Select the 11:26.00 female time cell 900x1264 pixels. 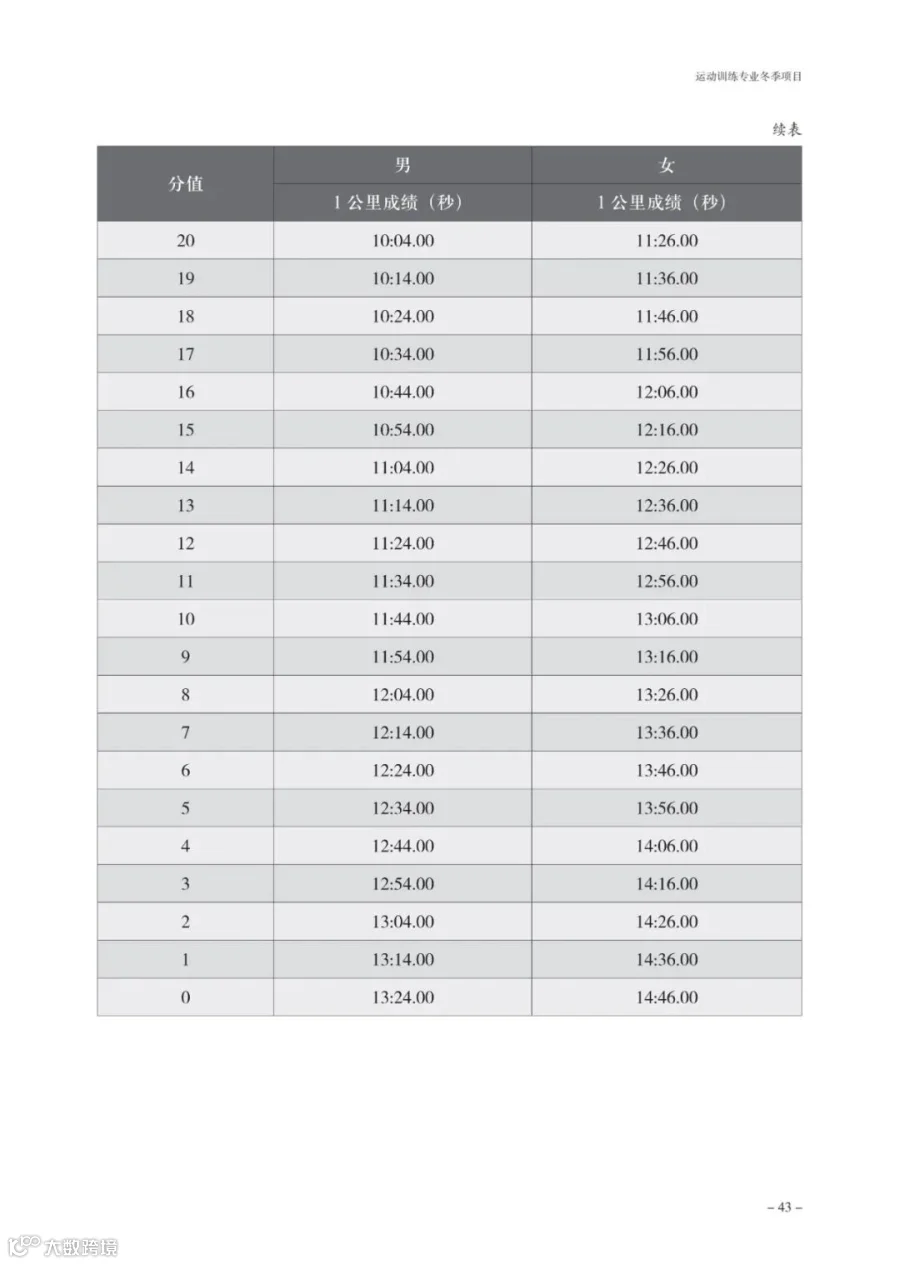(x=667, y=240)
